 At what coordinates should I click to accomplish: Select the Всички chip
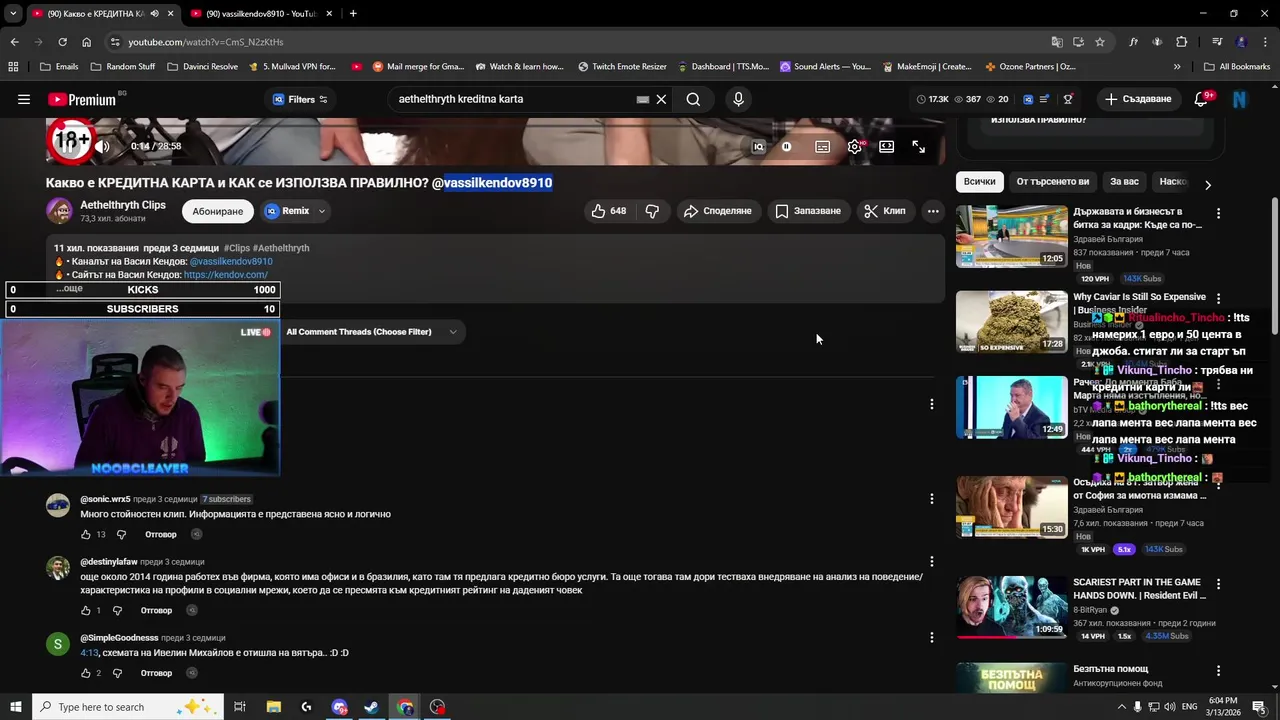click(x=979, y=182)
